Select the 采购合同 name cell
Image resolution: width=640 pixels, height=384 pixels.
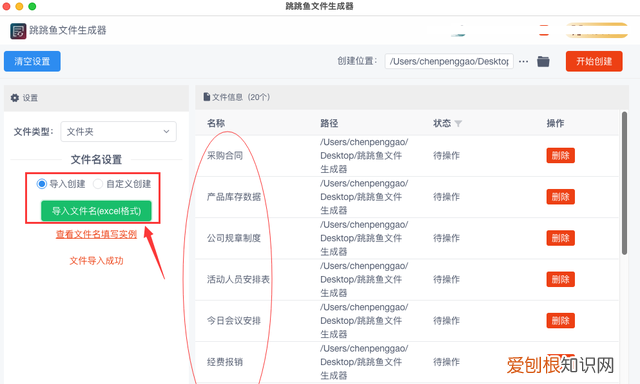(x=225, y=155)
